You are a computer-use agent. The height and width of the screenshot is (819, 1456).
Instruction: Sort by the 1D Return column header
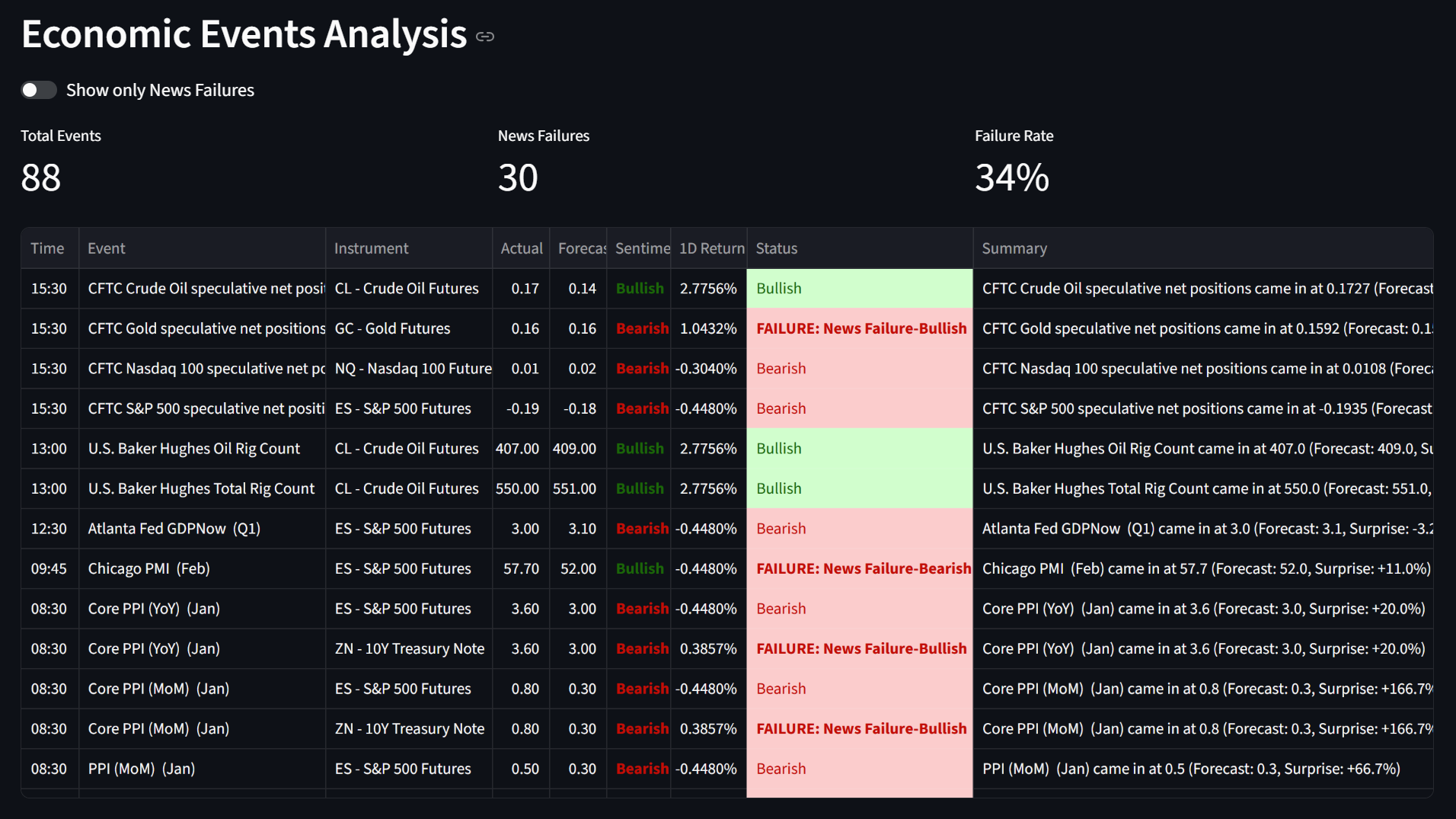(708, 248)
